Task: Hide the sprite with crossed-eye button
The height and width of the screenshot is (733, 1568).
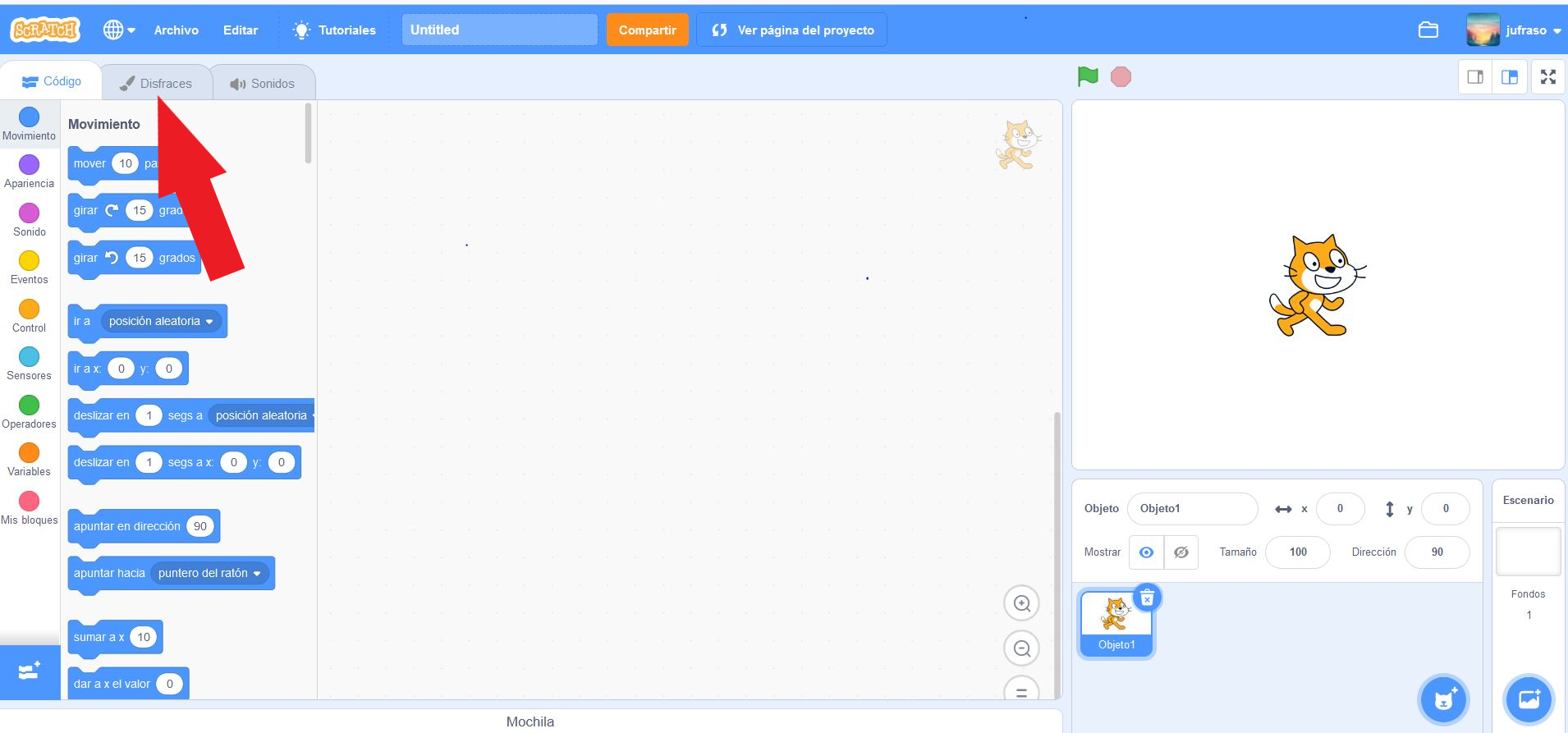Action: 1181,552
